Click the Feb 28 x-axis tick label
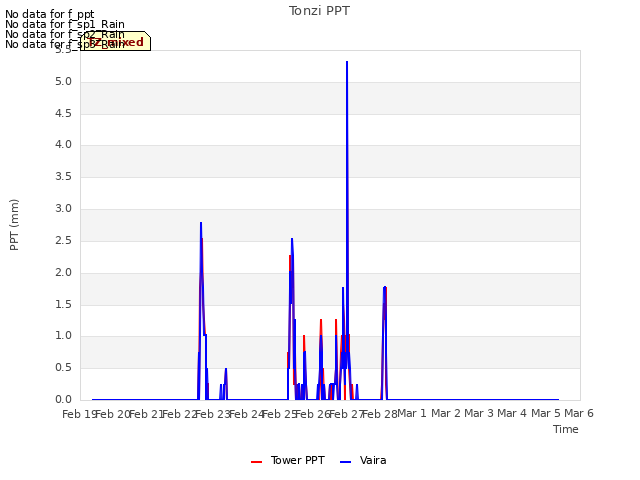Viewport: 640px width, 480px height. 380,414
